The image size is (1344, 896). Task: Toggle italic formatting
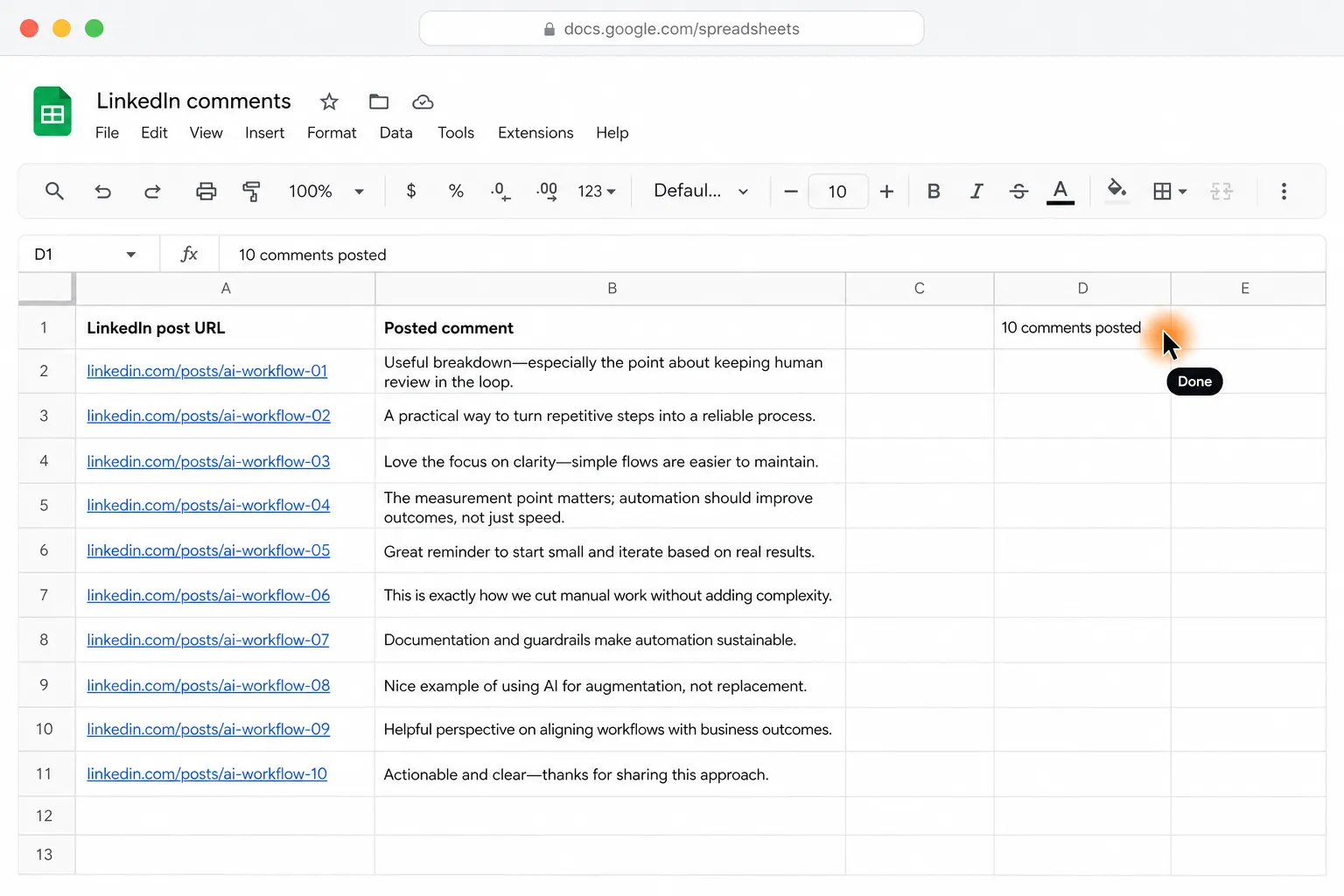pos(976,191)
